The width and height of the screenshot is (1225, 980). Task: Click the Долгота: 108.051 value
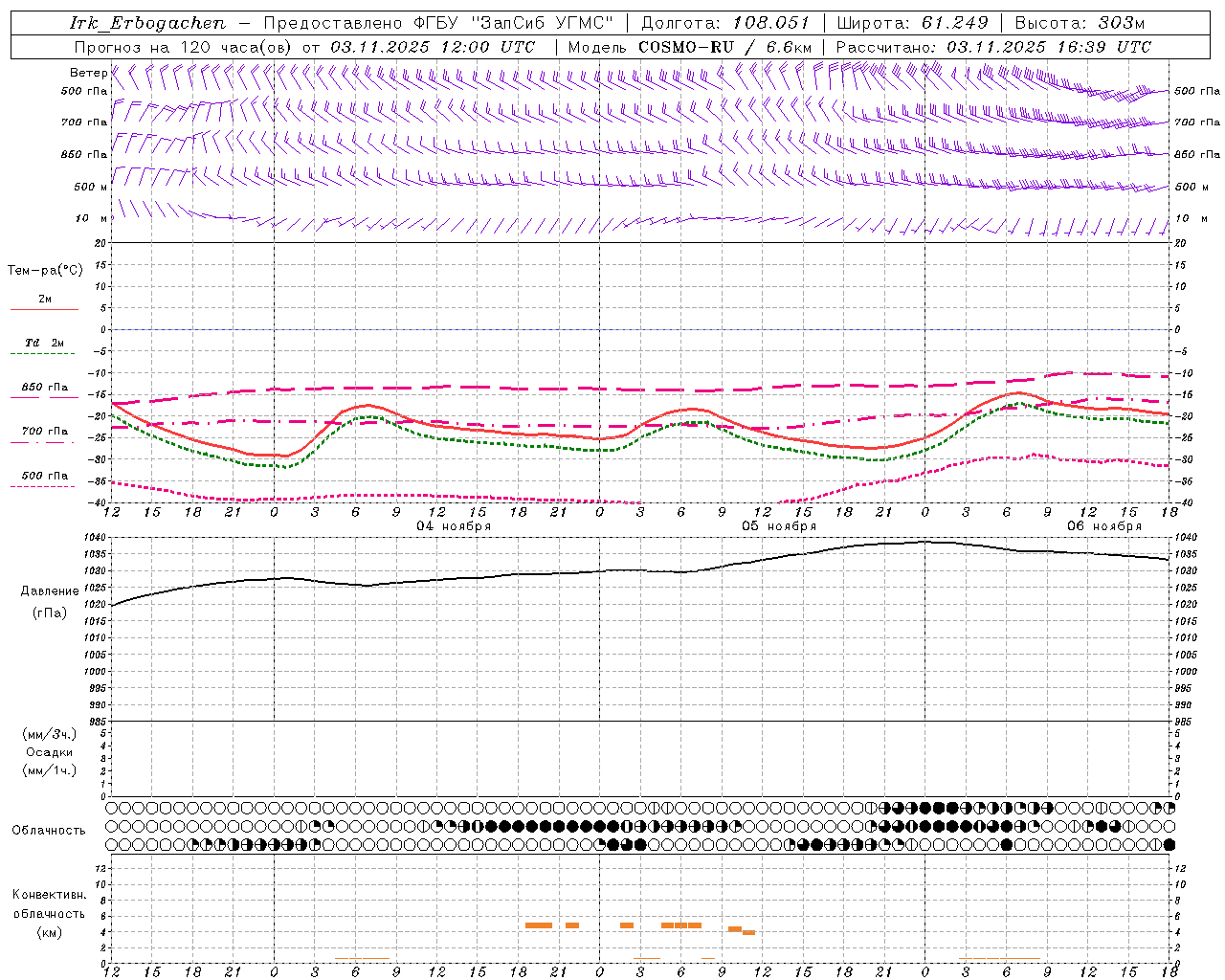coord(725,23)
